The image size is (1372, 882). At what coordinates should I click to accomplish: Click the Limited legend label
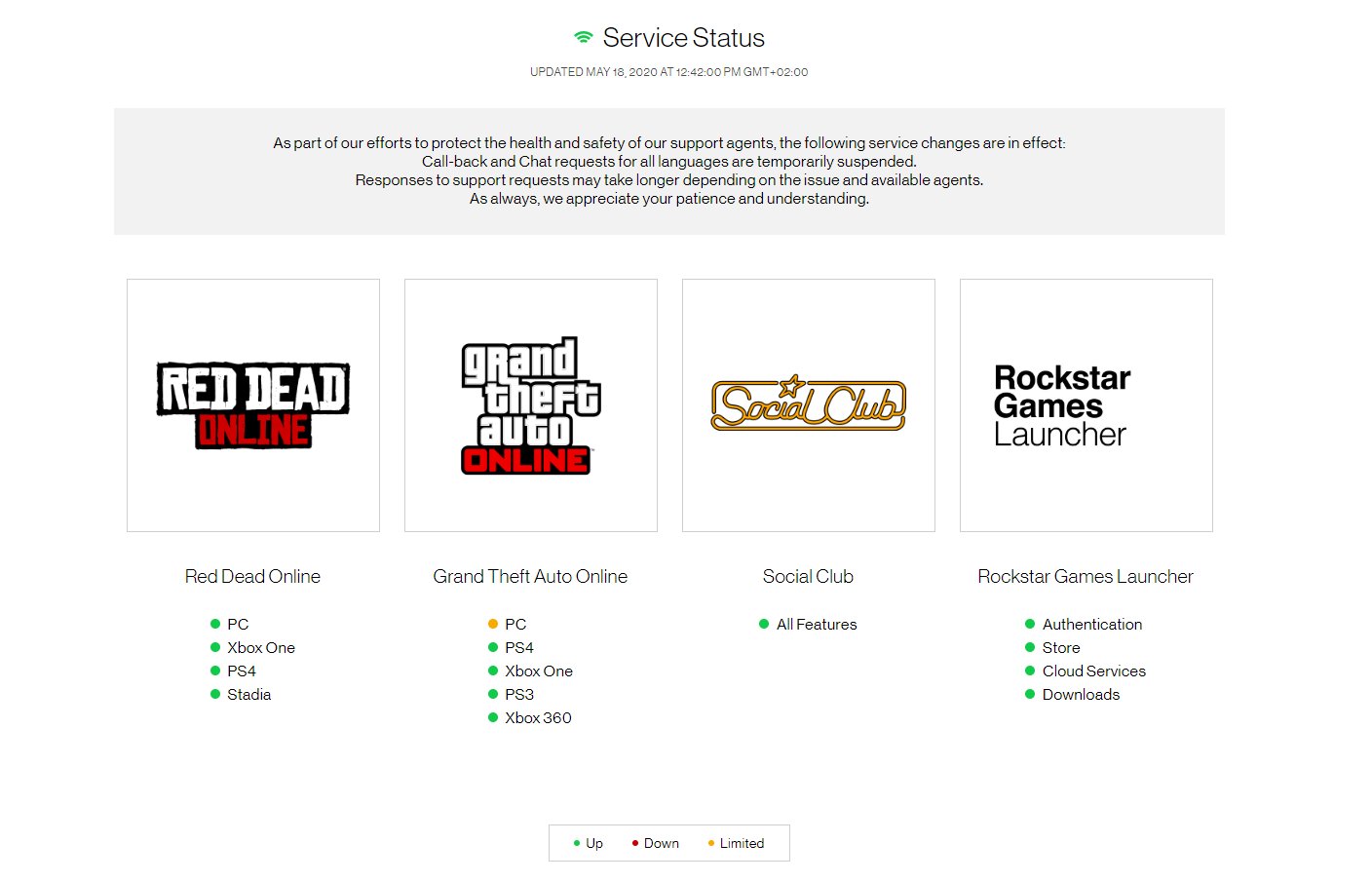click(742, 843)
